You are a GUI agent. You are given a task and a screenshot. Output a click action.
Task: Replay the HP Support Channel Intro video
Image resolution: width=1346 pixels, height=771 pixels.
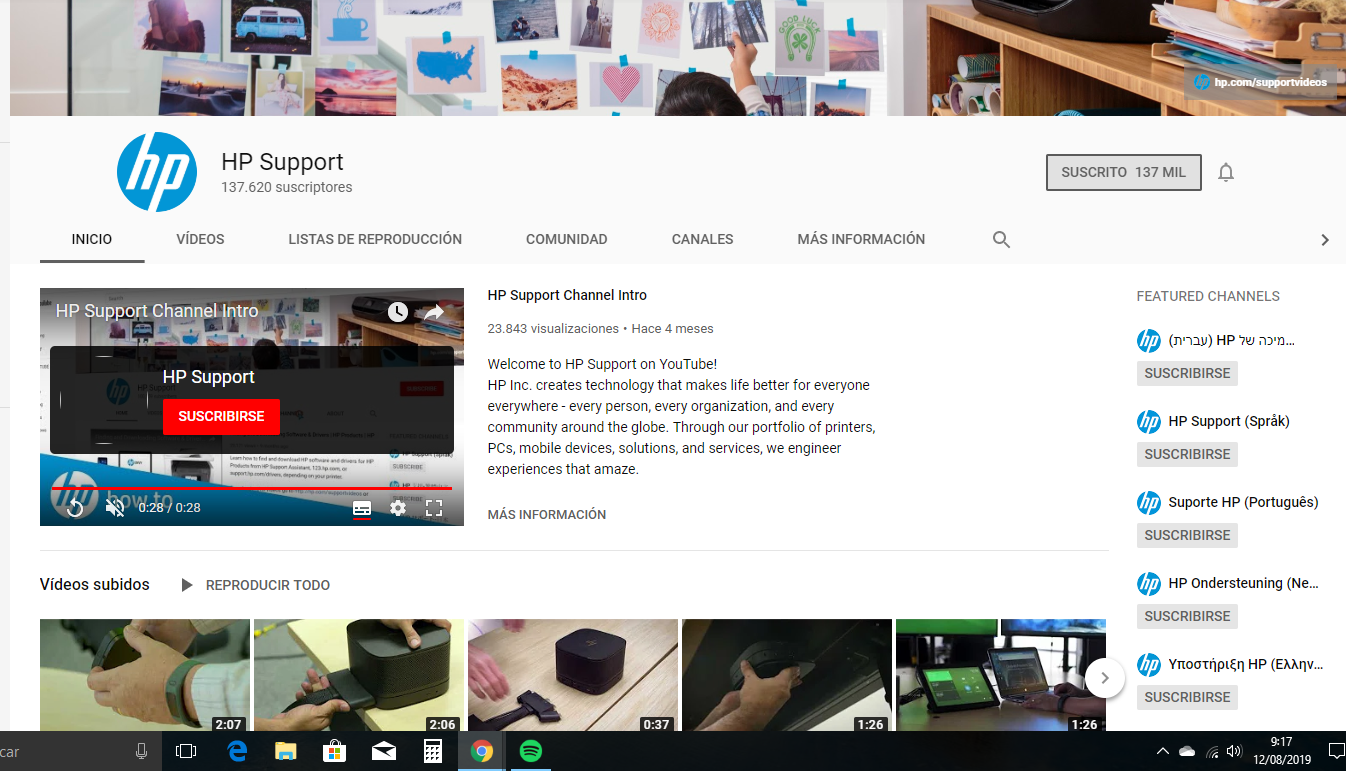[74, 508]
